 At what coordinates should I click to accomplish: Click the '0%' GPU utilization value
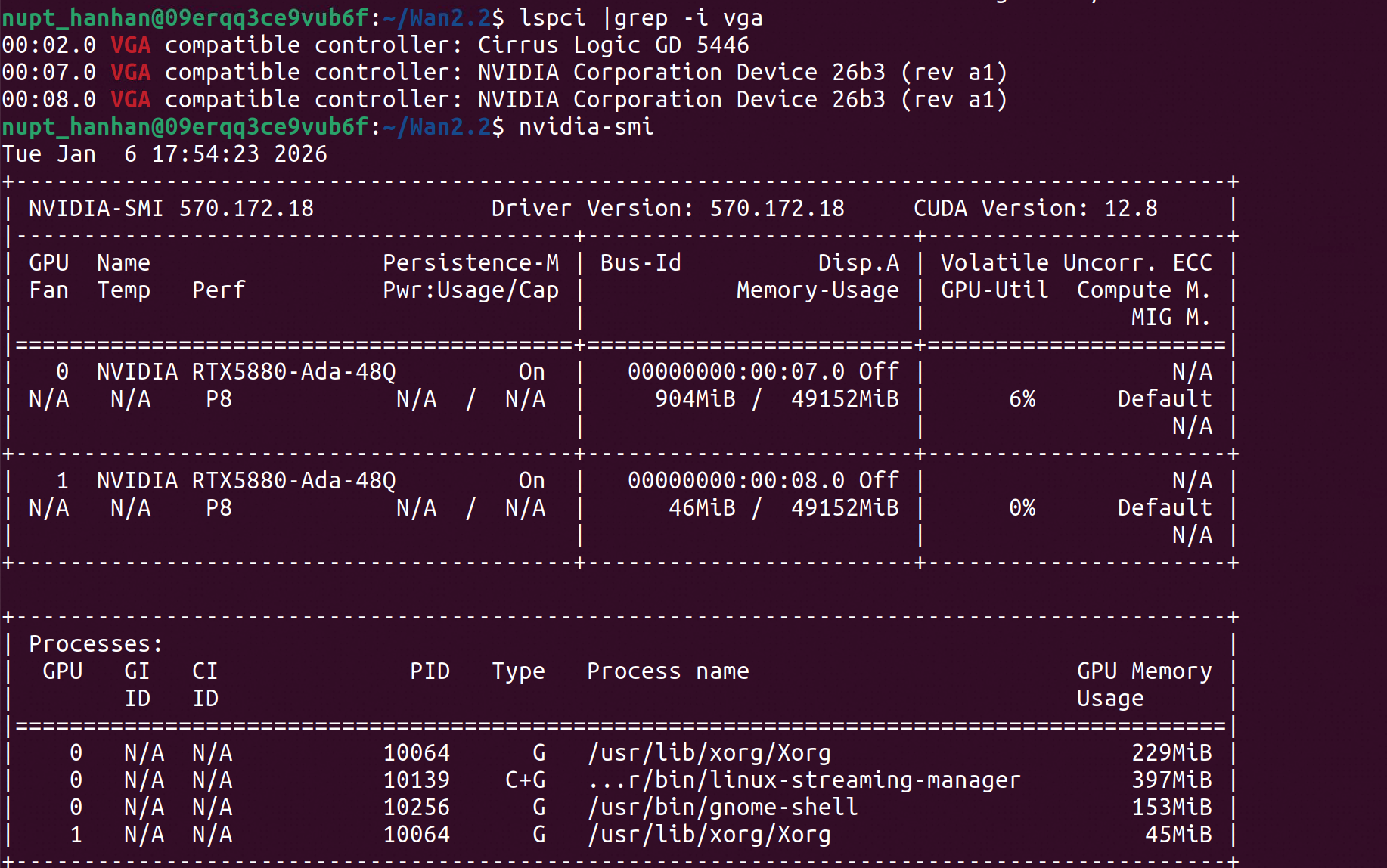pos(1022,507)
